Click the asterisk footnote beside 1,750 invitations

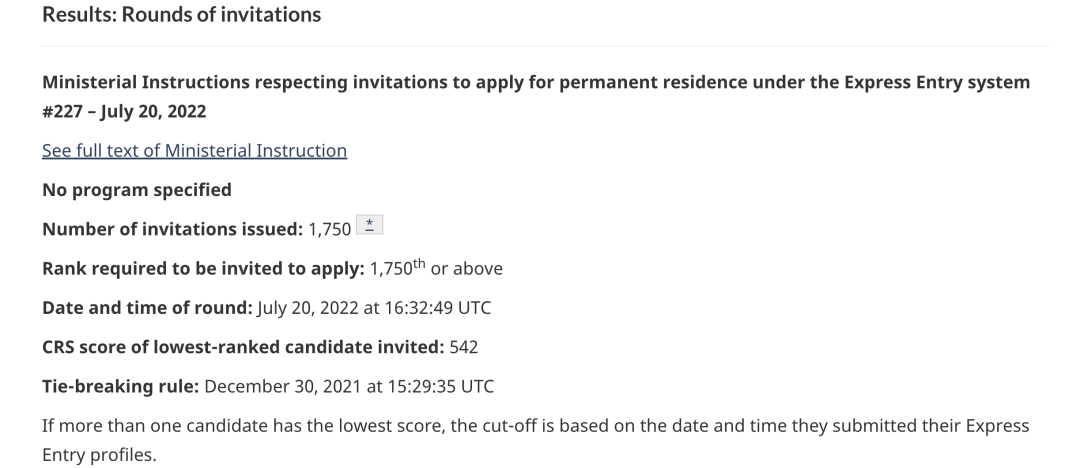(x=369, y=225)
